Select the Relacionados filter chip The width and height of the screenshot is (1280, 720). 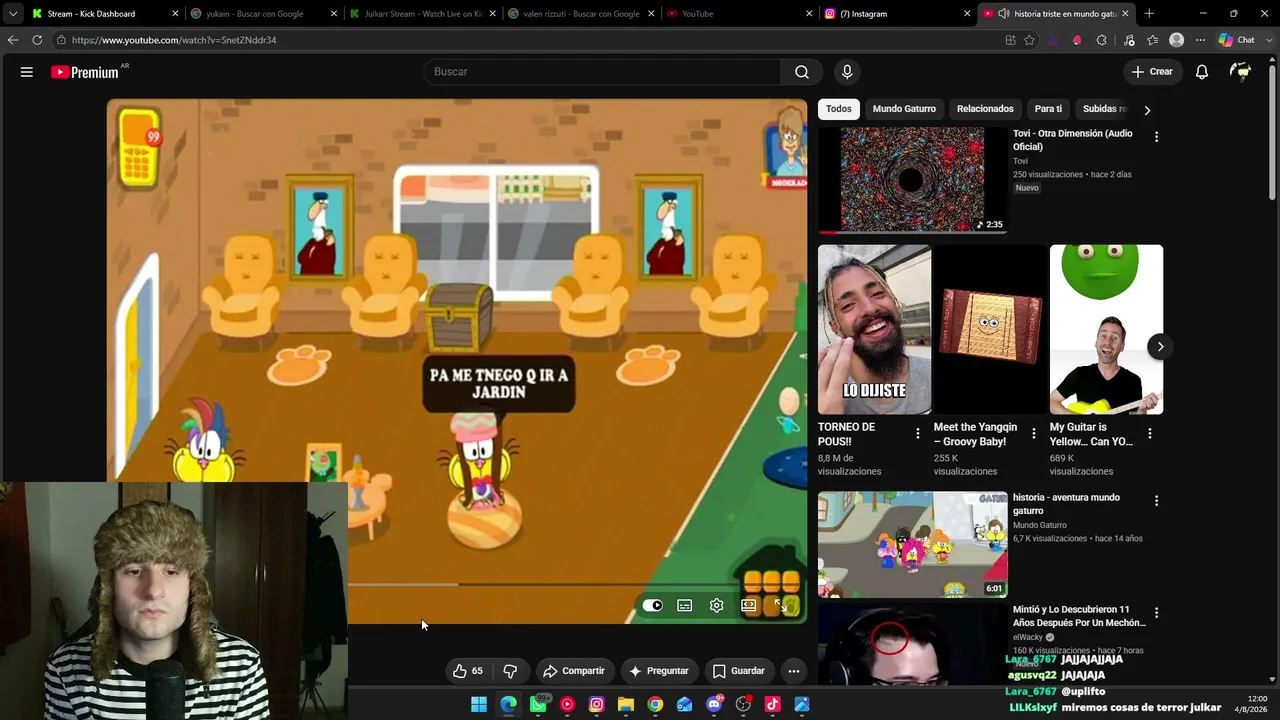[985, 109]
